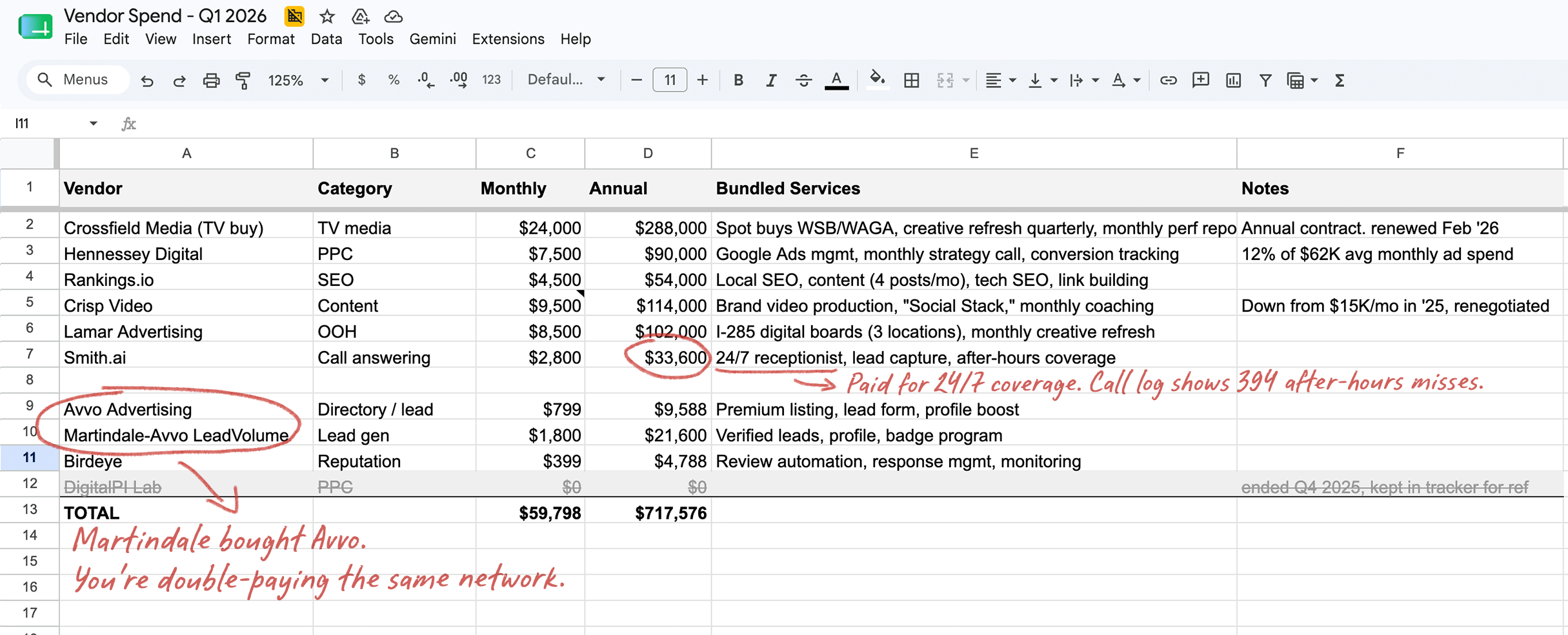Insert a chart
Viewport: 1568px width, 635px height.
[x=1233, y=80]
